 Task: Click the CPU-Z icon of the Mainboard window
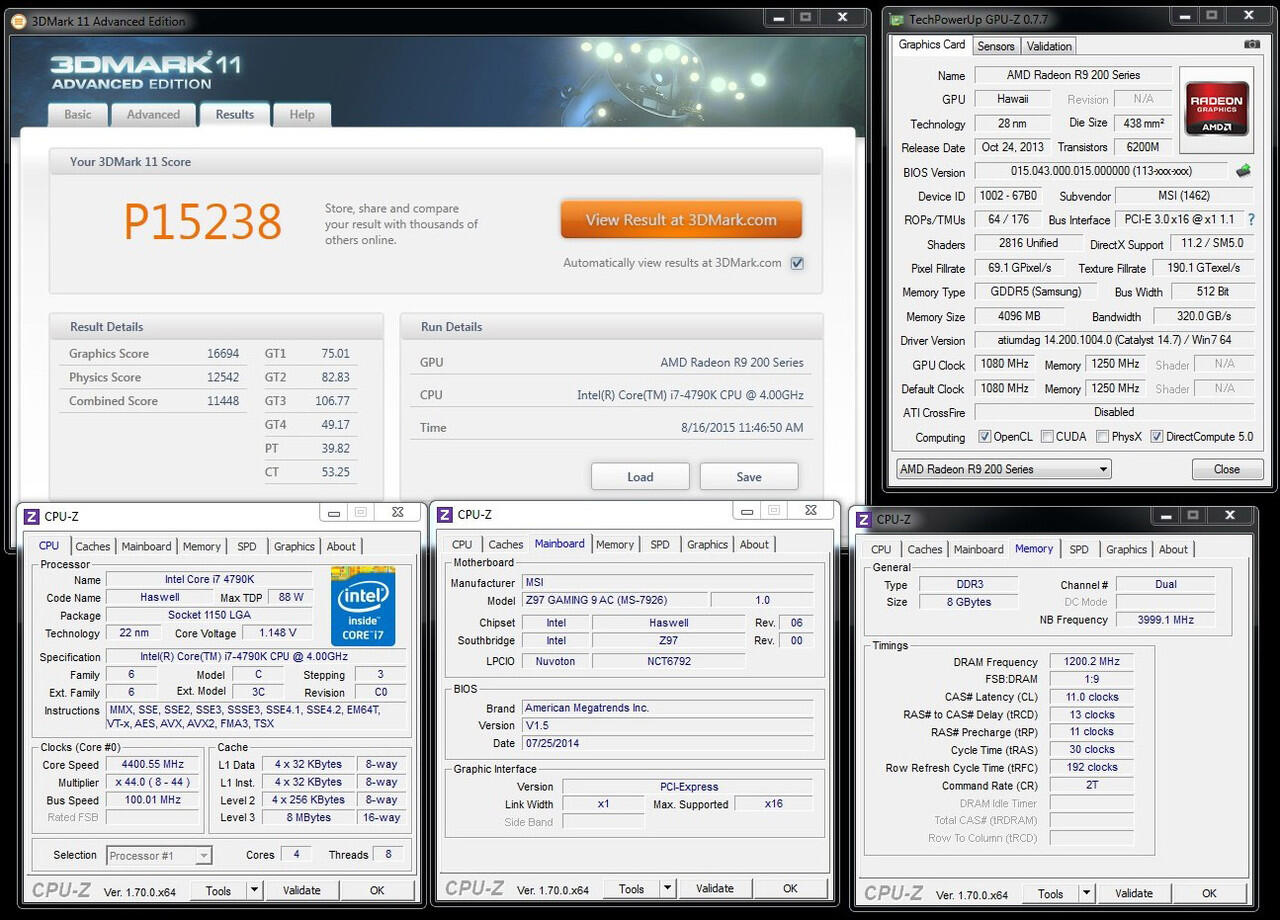445,514
